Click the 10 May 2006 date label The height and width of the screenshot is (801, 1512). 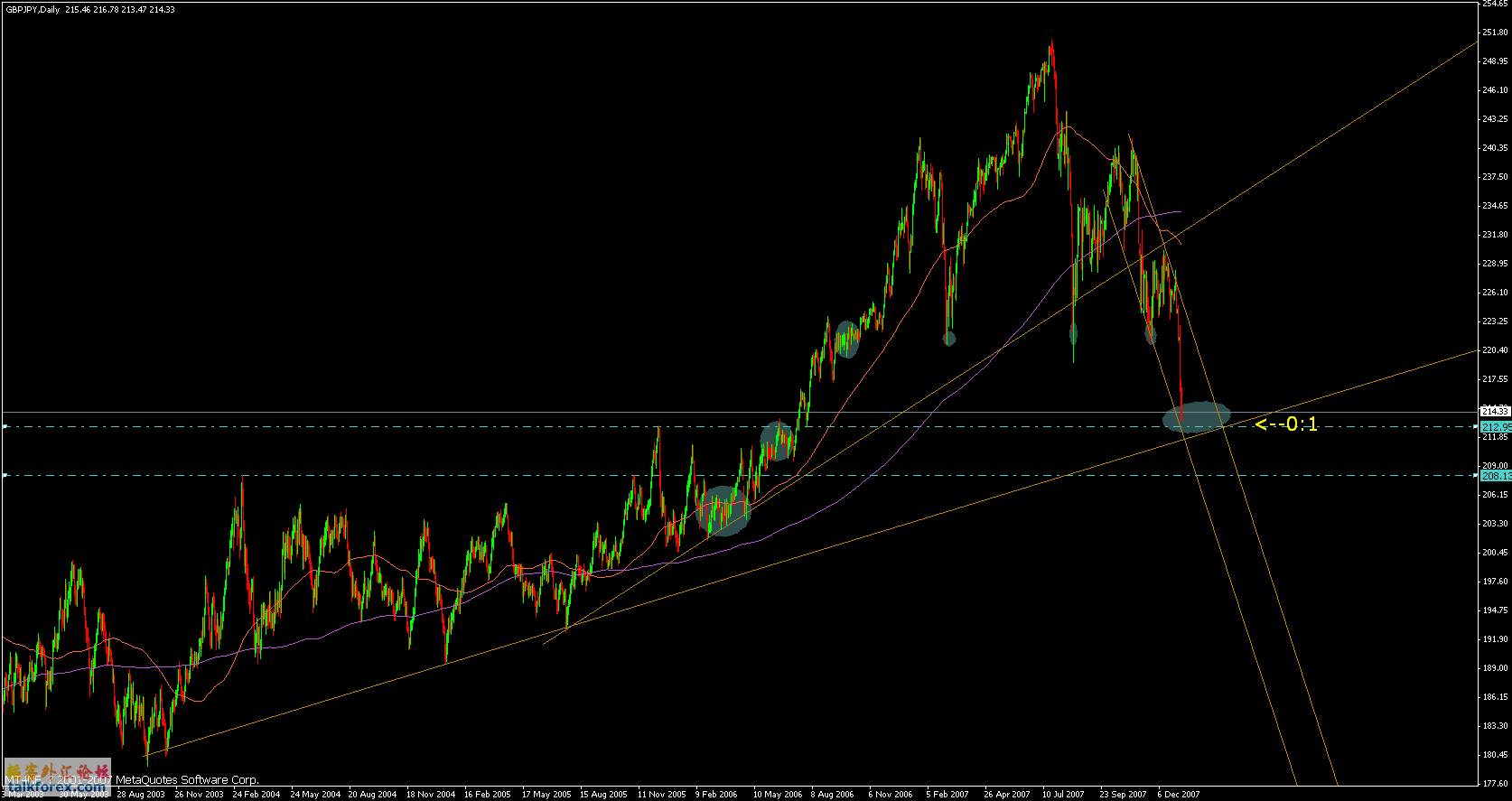pos(778,795)
